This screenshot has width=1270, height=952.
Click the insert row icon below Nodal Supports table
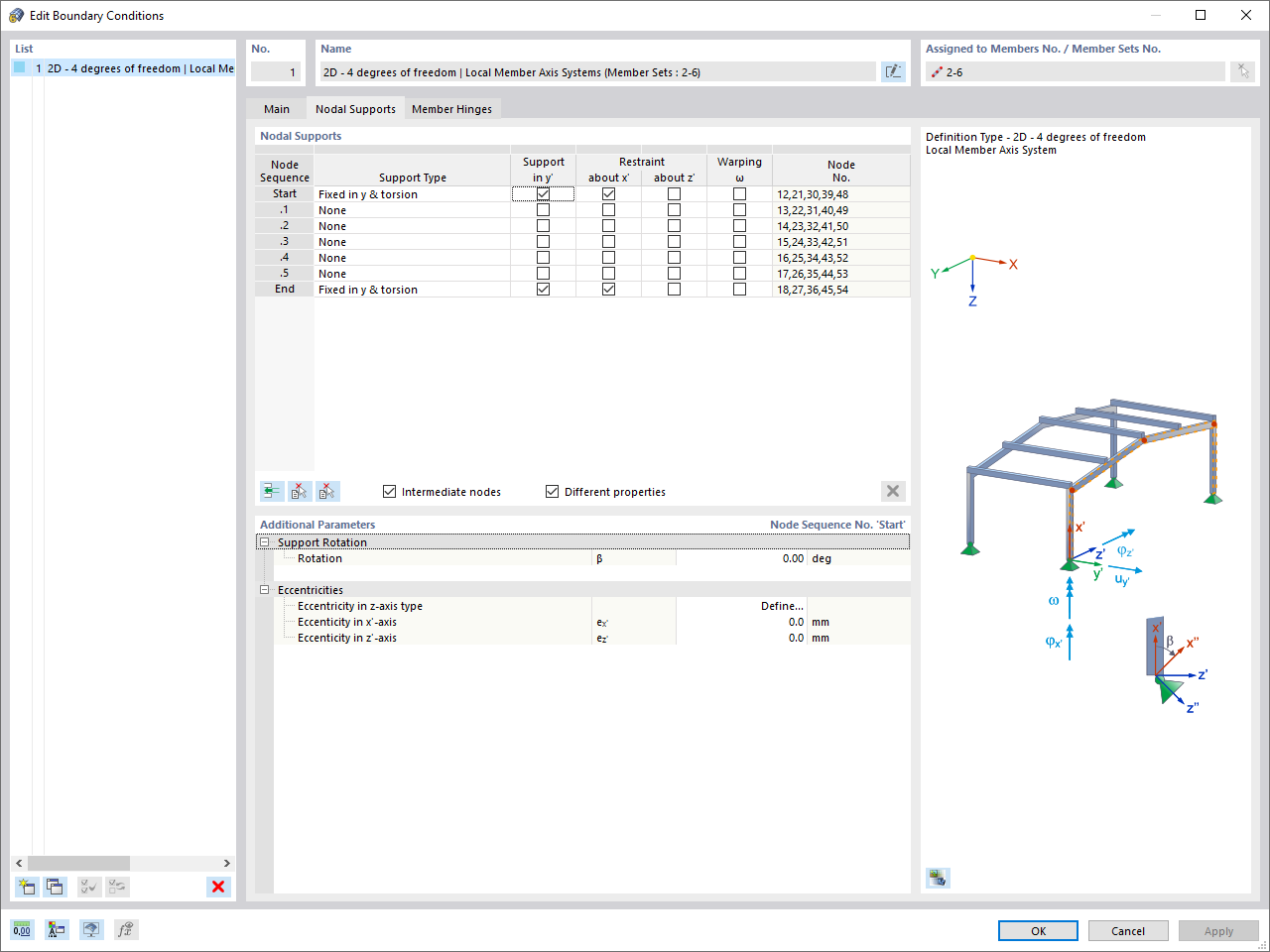pyautogui.click(x=272, y=491)
